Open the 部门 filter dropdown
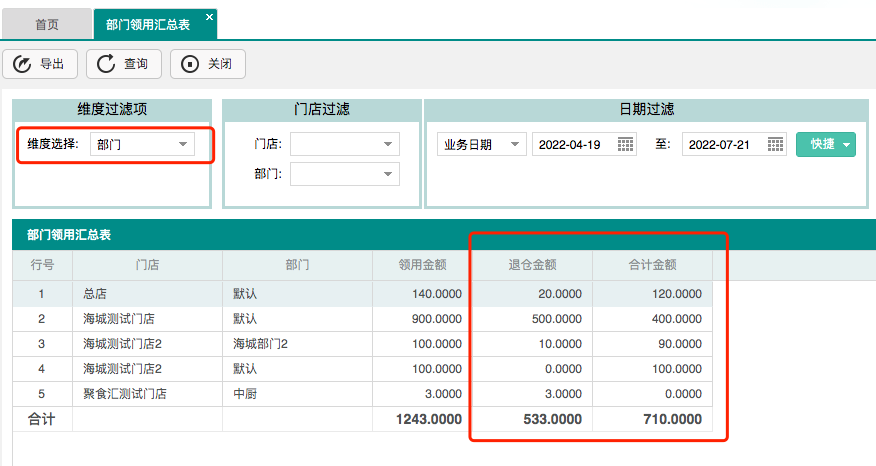Image resolution: width=876 pixels, height=466 pixels. point(388,175)
